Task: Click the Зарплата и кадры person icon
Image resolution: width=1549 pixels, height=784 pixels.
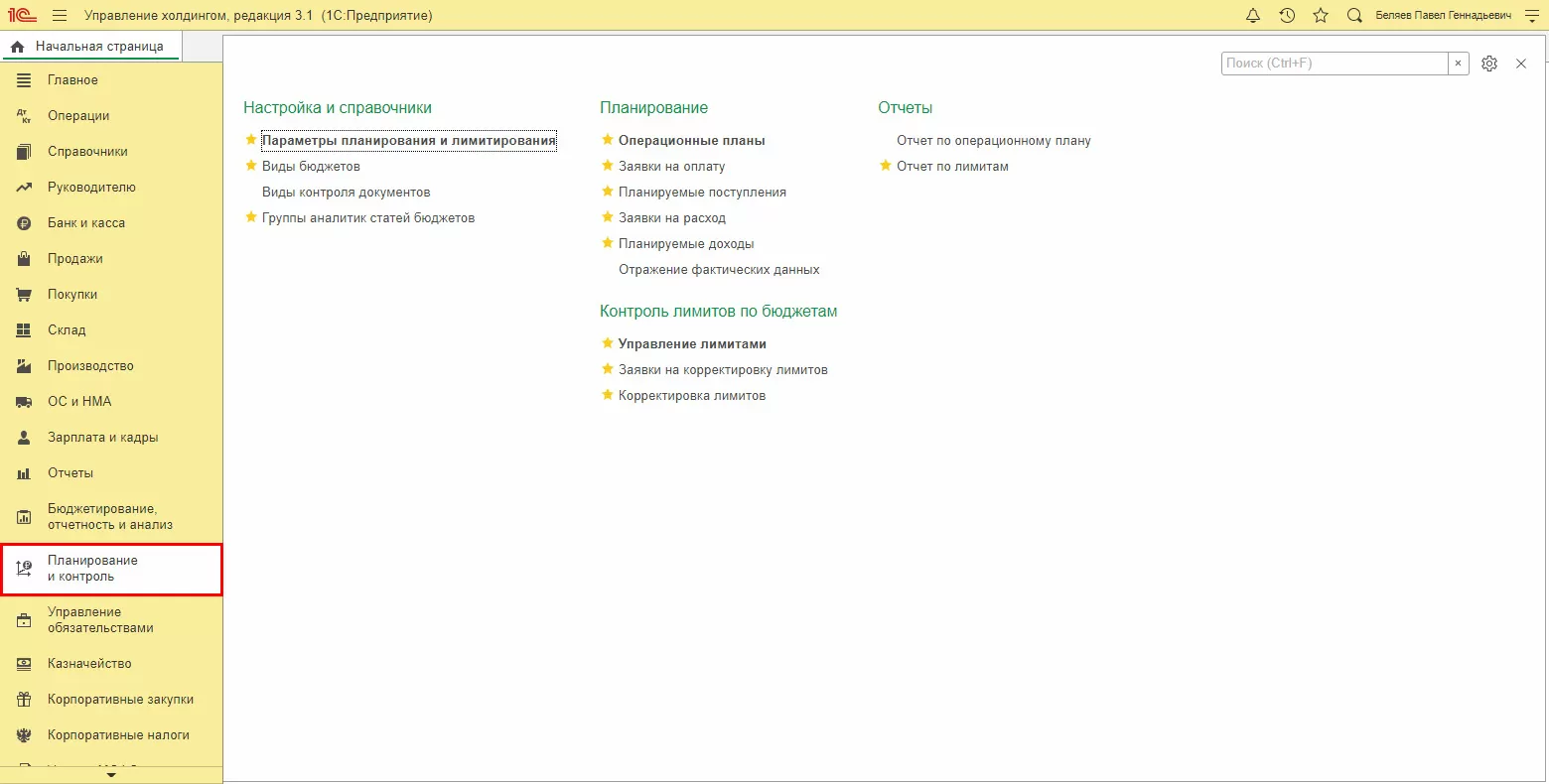Action: click(x=25, y=438)
